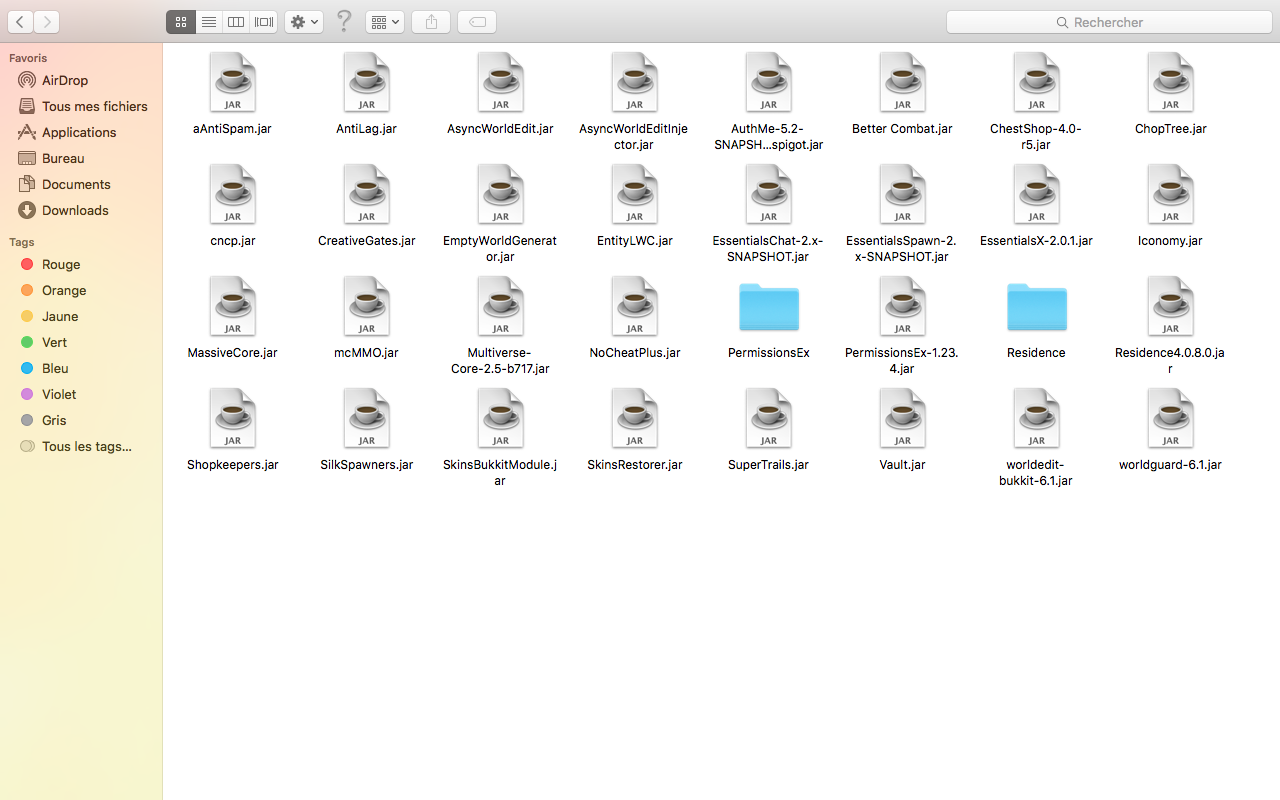
Task: Select the NoCheatPlus.jar file icon
Action: point(635,306)
